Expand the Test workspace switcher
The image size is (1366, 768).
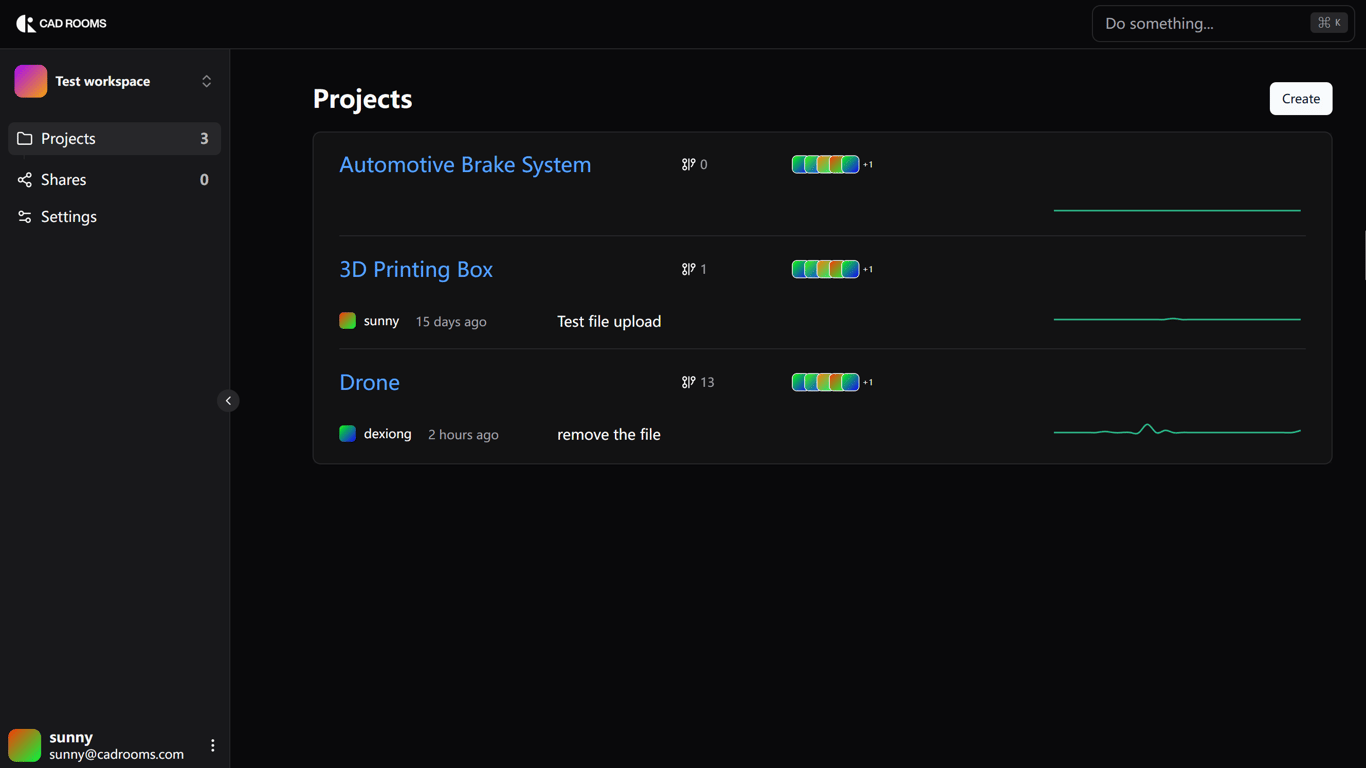click(x=207, y=81)
